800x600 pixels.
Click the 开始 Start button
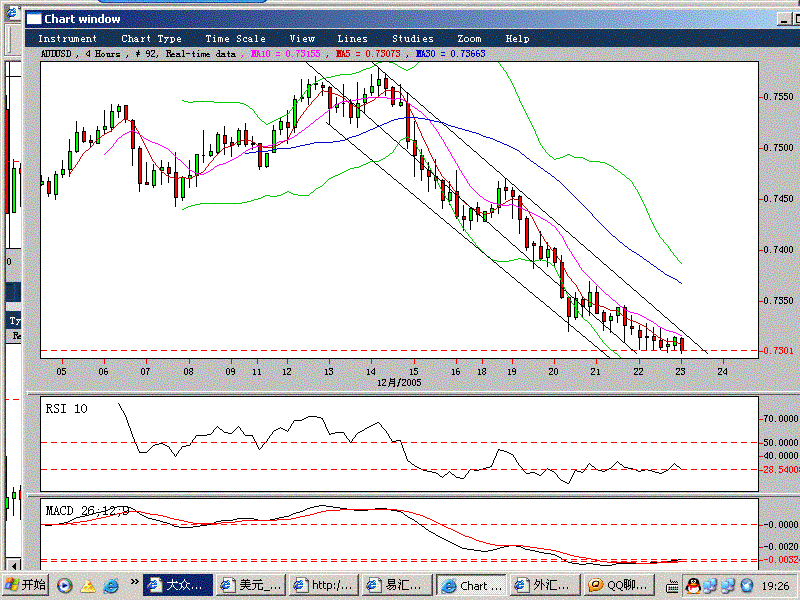(x=26, y=585)
